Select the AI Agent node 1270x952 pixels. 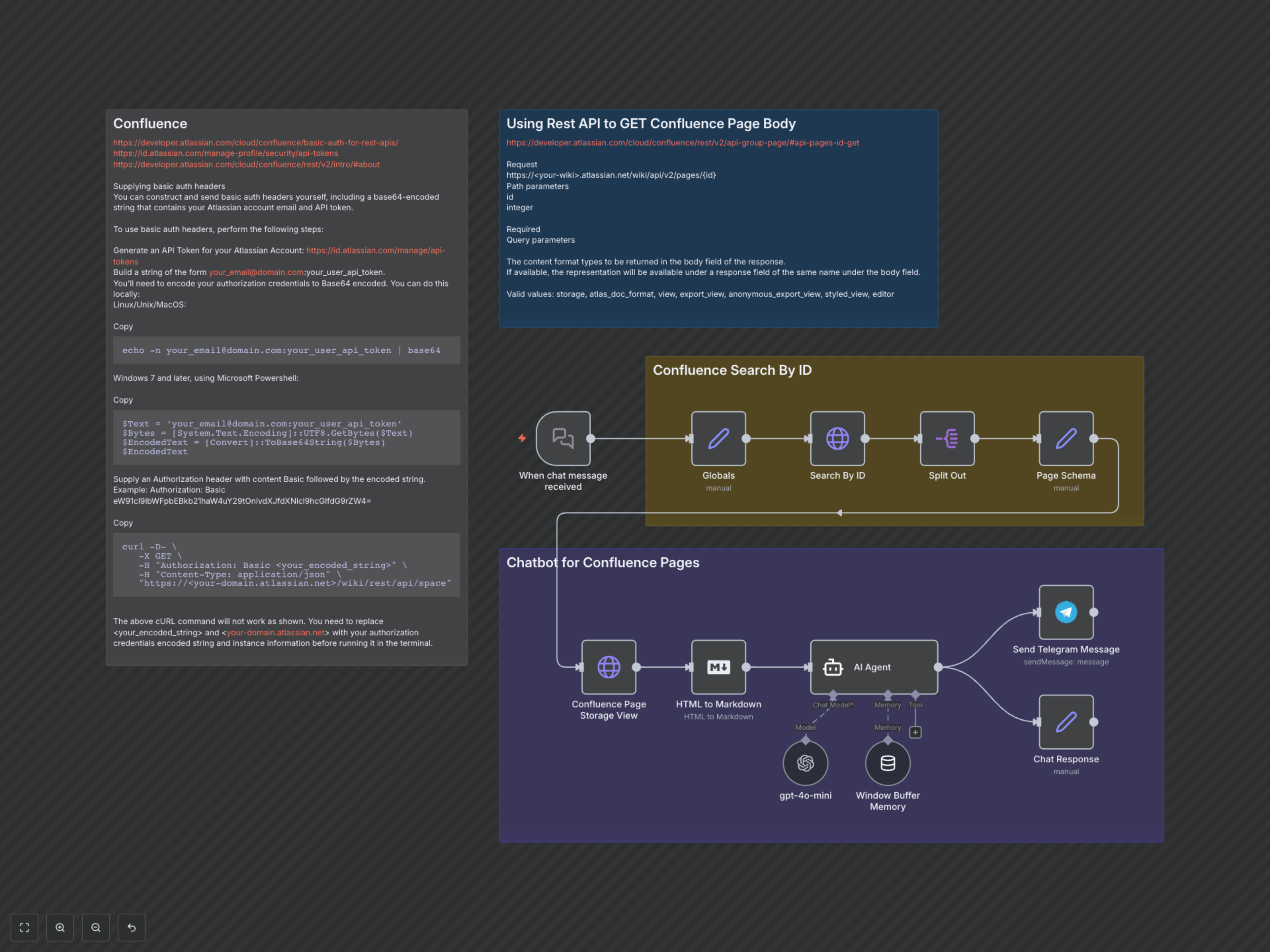point(873,667)
